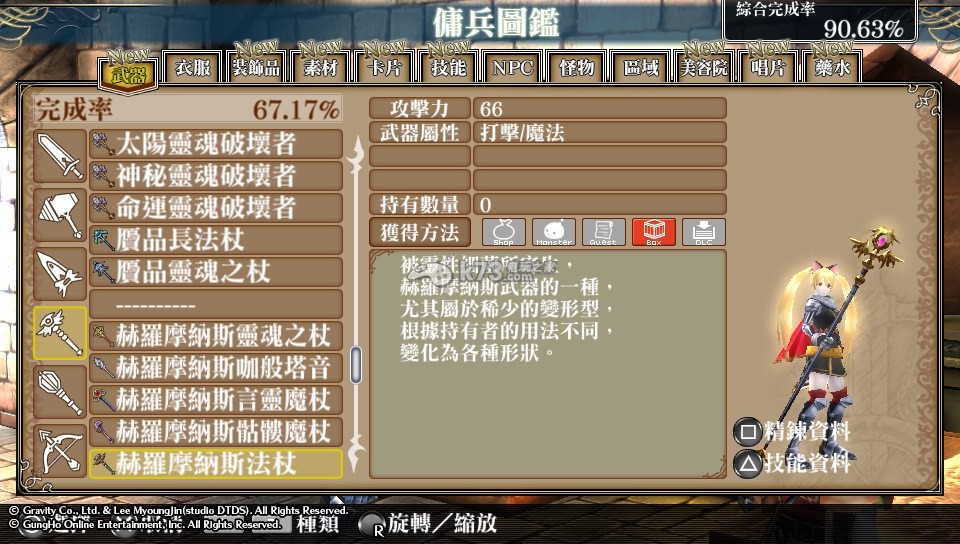
Task: Select the hammer weapon category icon
Action: 59,215
